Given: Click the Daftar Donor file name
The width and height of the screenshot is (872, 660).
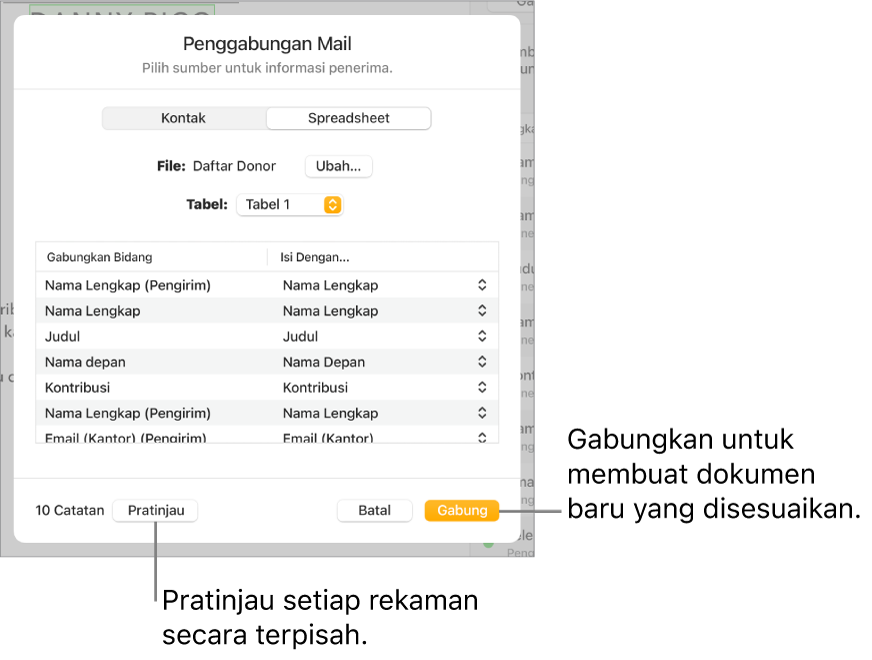Looking at the screenshot, I should coord(234,166).
